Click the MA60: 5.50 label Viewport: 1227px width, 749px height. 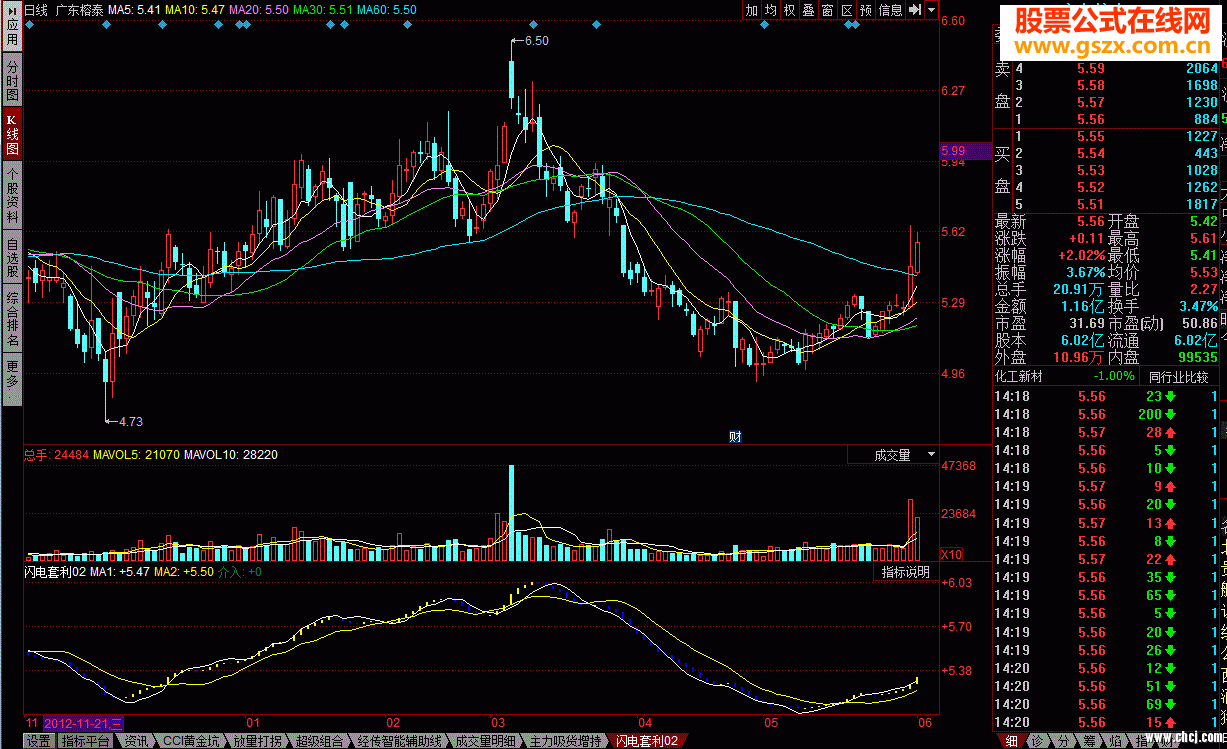tap(387, 9)
